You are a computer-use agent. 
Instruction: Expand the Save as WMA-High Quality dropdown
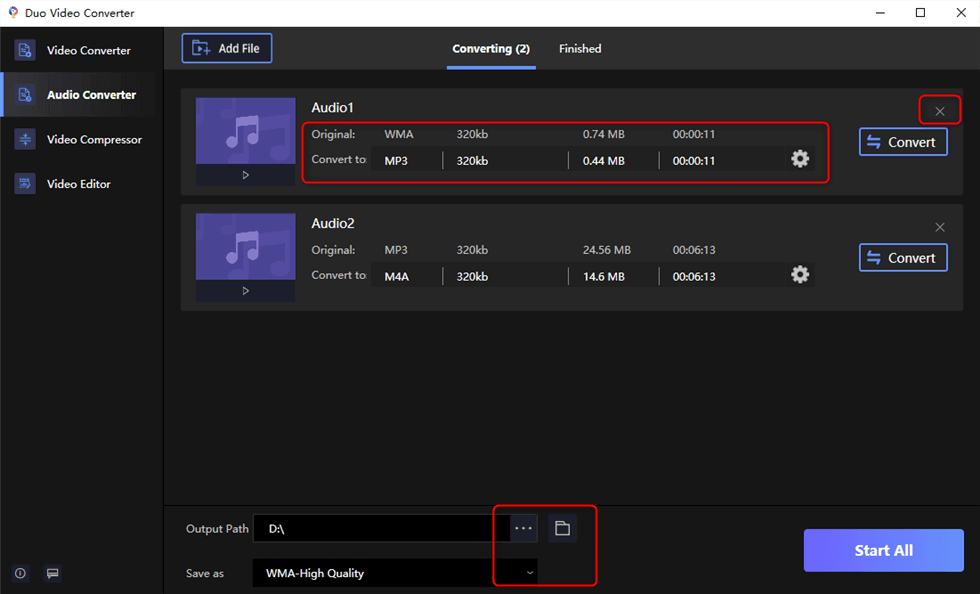tap(395, 573)
